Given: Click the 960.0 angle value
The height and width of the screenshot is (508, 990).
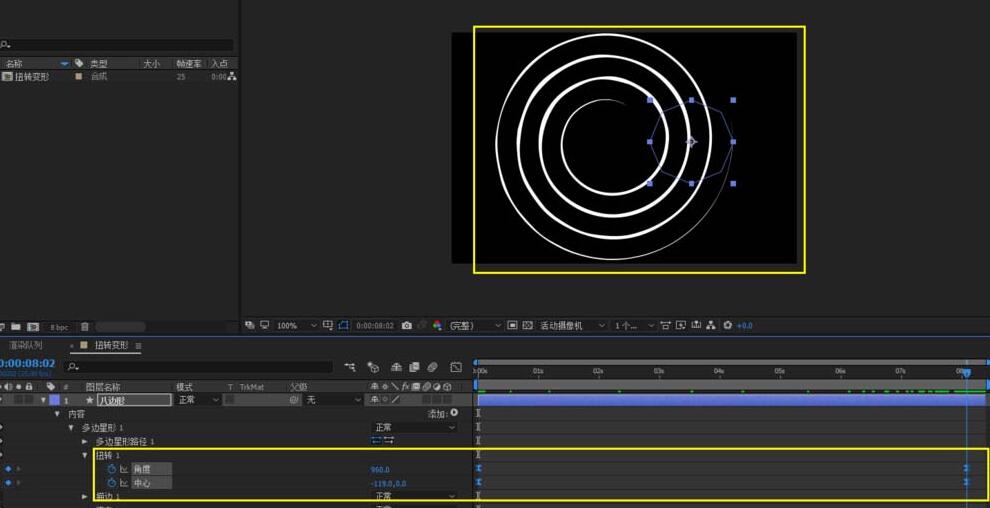Looking at the screenshot, I should pyautogui.click(x=380, y=470).
